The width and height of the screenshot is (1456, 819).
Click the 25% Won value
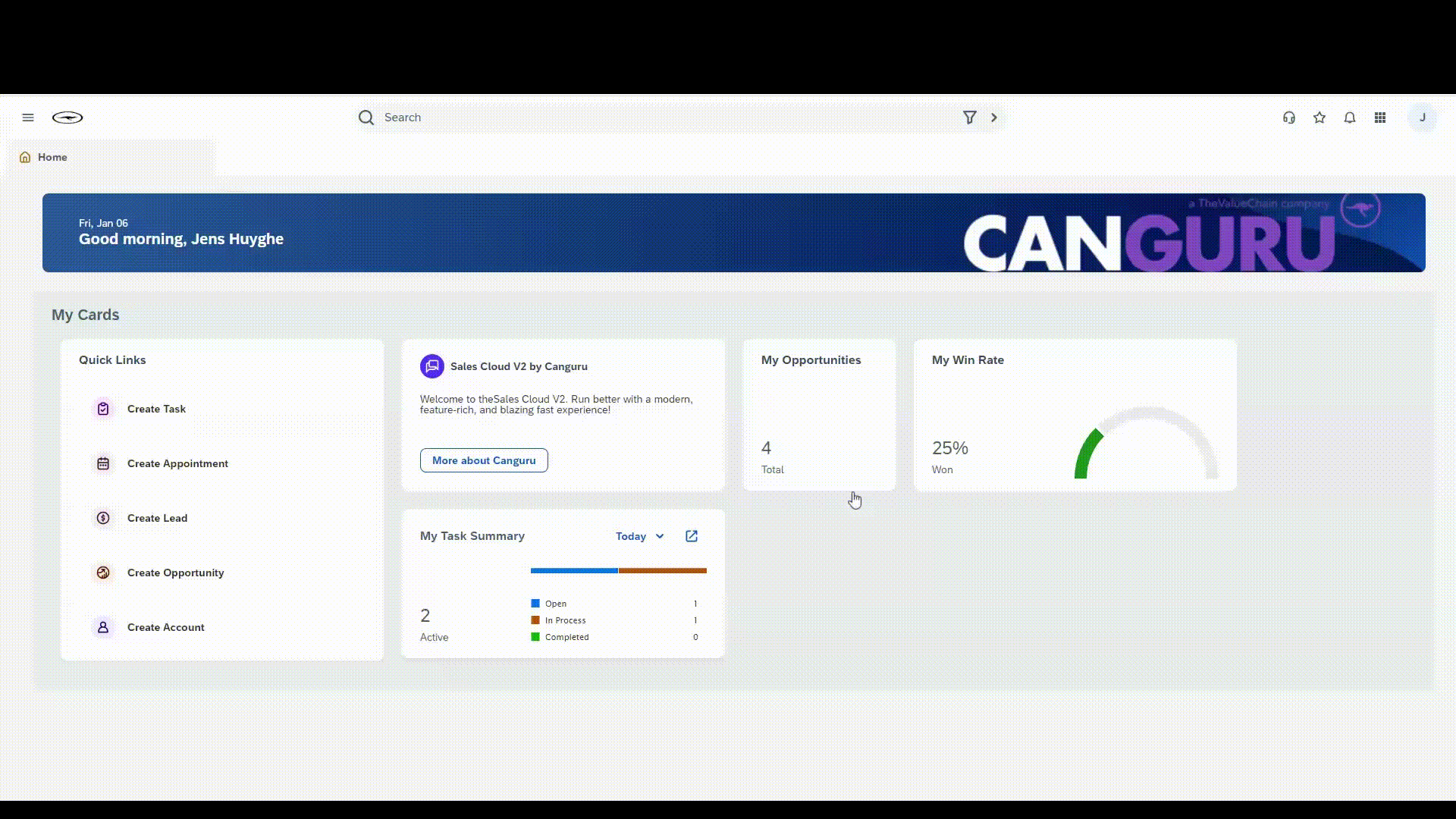(950, 448)
